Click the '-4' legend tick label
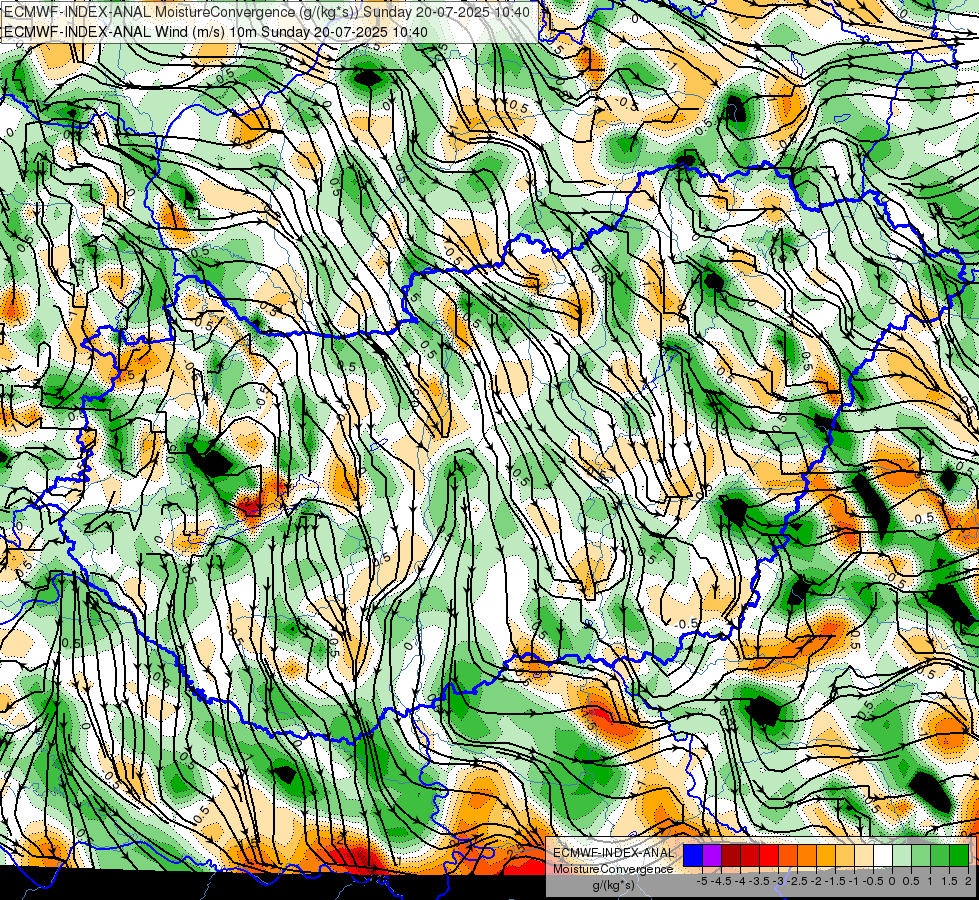The image size is (979, 900). tap(740, 881)
